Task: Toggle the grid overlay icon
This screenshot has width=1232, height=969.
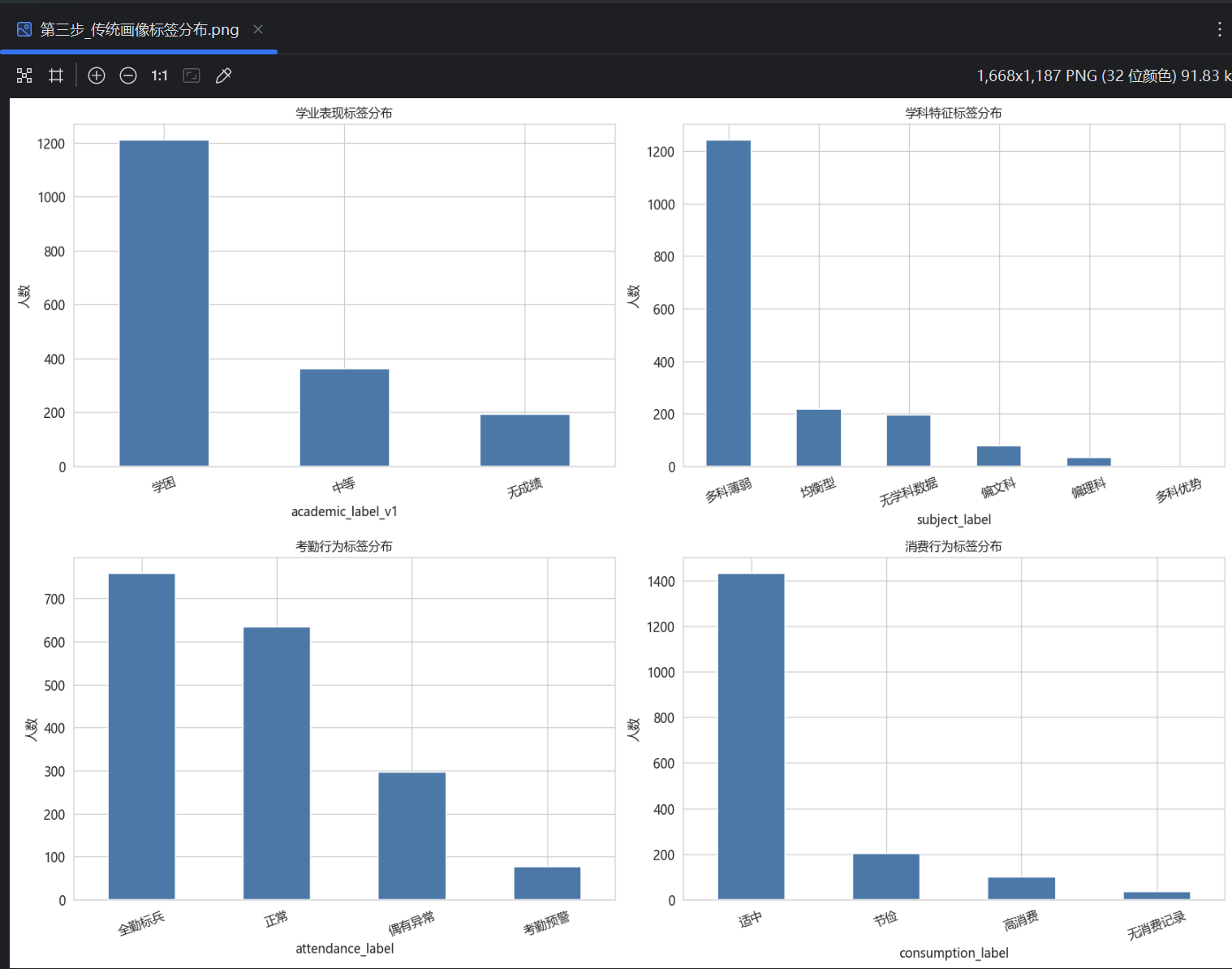Action: click(x=56, y=75)
